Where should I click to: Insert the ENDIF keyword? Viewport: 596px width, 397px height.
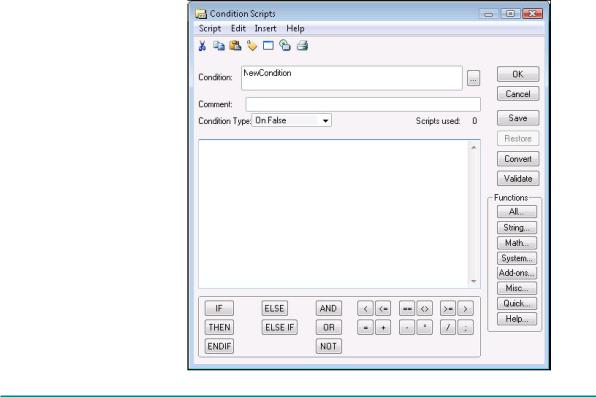click(x=219, y=346)
